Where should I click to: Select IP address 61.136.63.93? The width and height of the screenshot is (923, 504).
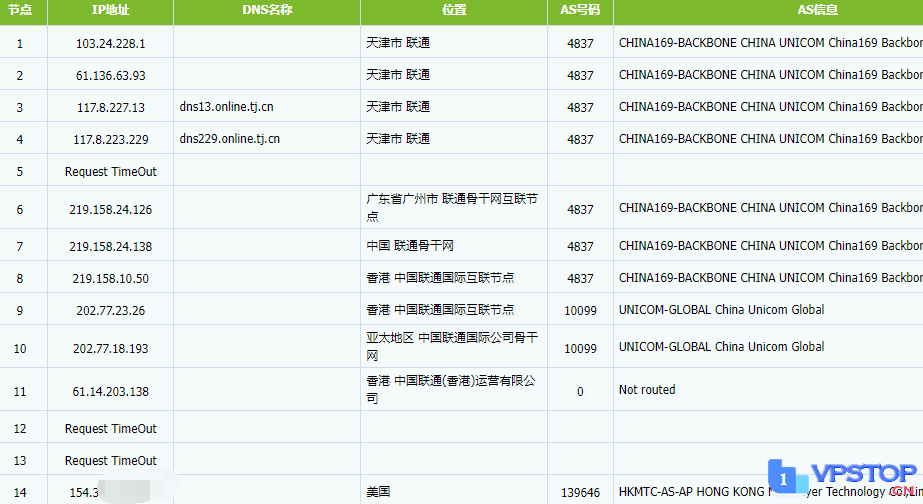point(111,75)
